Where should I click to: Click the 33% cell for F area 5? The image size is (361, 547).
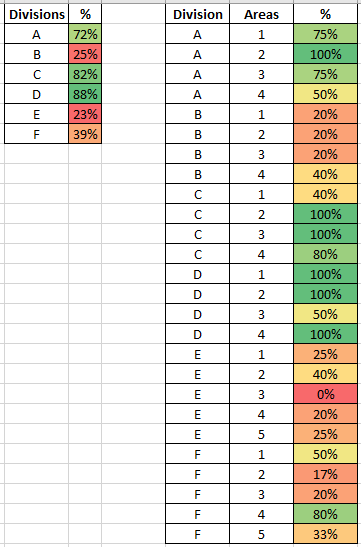(x=325, y=534)
